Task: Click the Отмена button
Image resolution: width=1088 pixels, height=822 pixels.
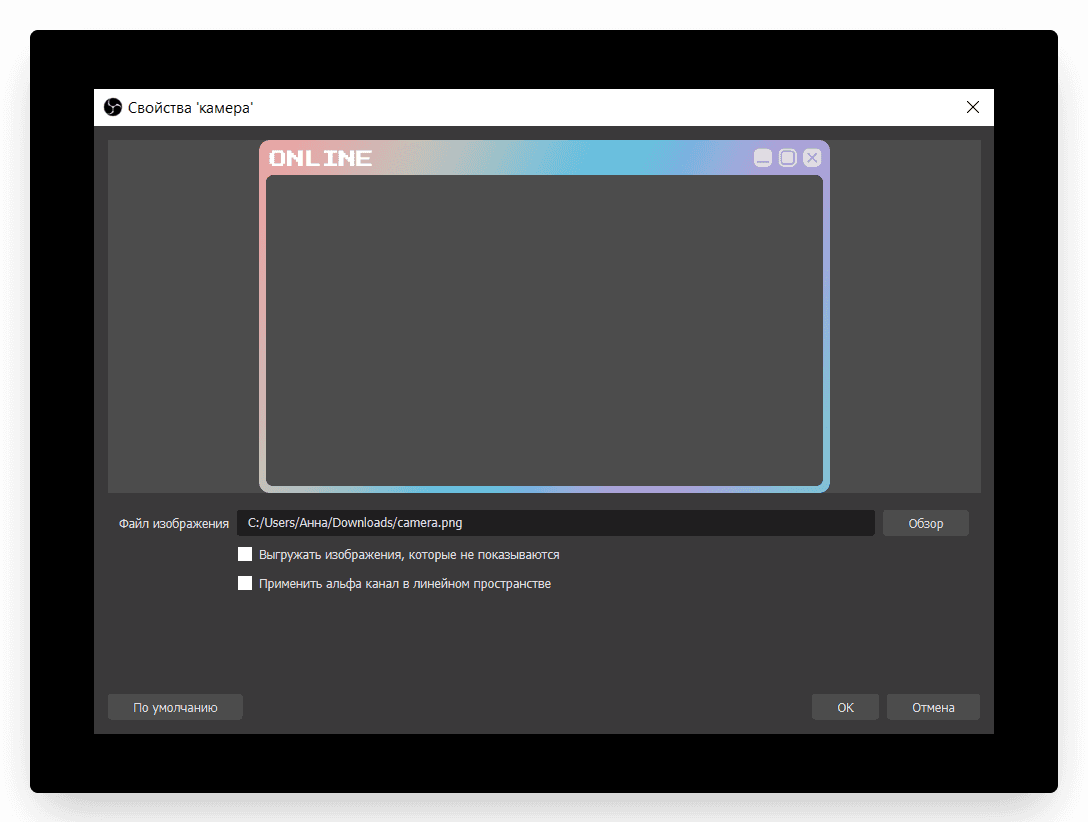Action: pyautogui.click(x=933, y=707)
